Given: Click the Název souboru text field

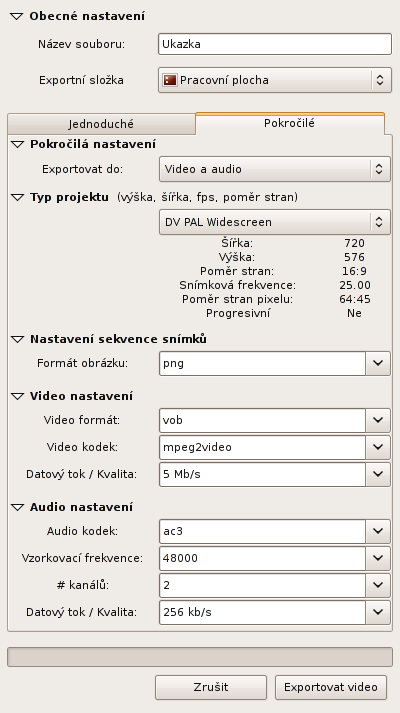Looking at the screenshot, I should (x=275, y=45).
